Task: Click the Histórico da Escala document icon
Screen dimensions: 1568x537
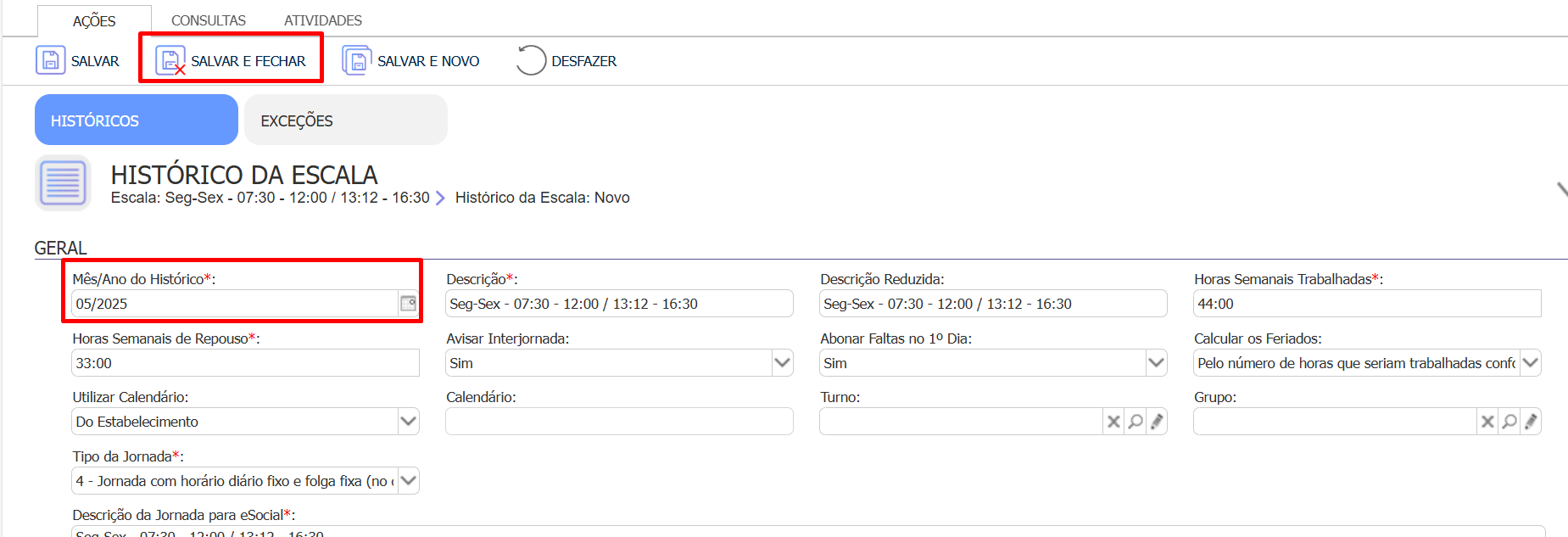Action: pos(63,182)
